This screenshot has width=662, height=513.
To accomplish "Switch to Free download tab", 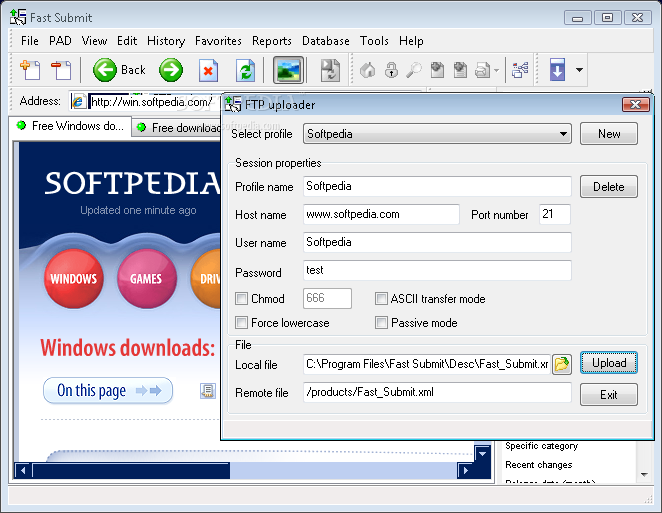I will pyautogui.click(x=177, y=128).
